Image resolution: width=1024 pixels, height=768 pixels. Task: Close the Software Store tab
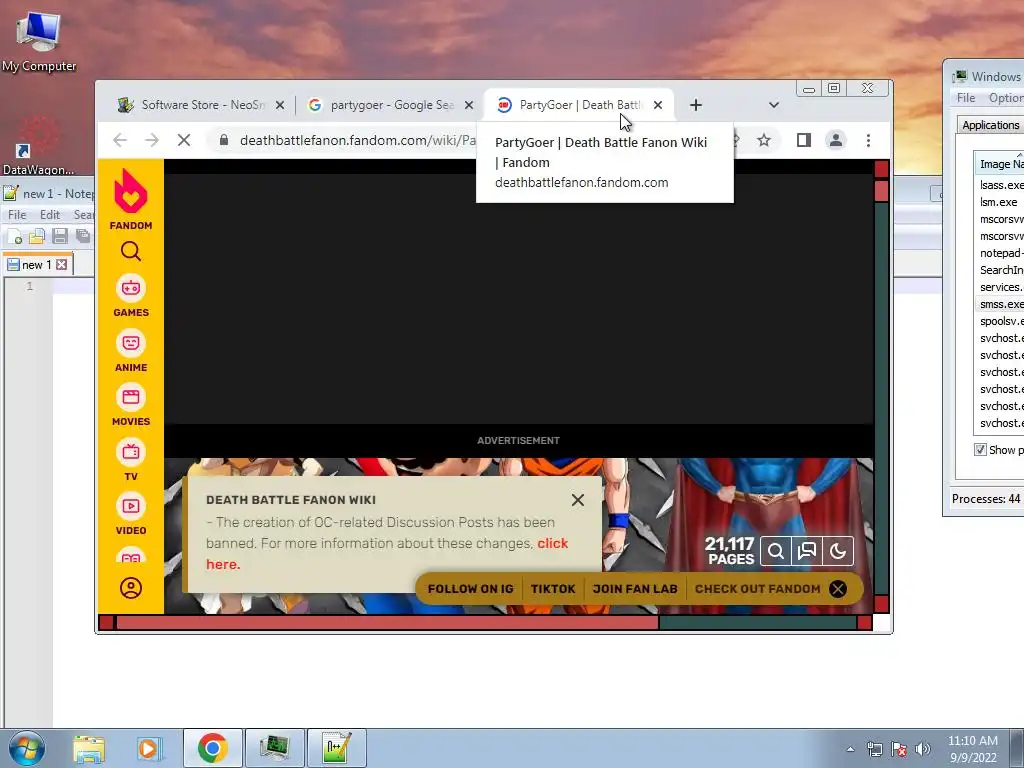click(280, 105)
